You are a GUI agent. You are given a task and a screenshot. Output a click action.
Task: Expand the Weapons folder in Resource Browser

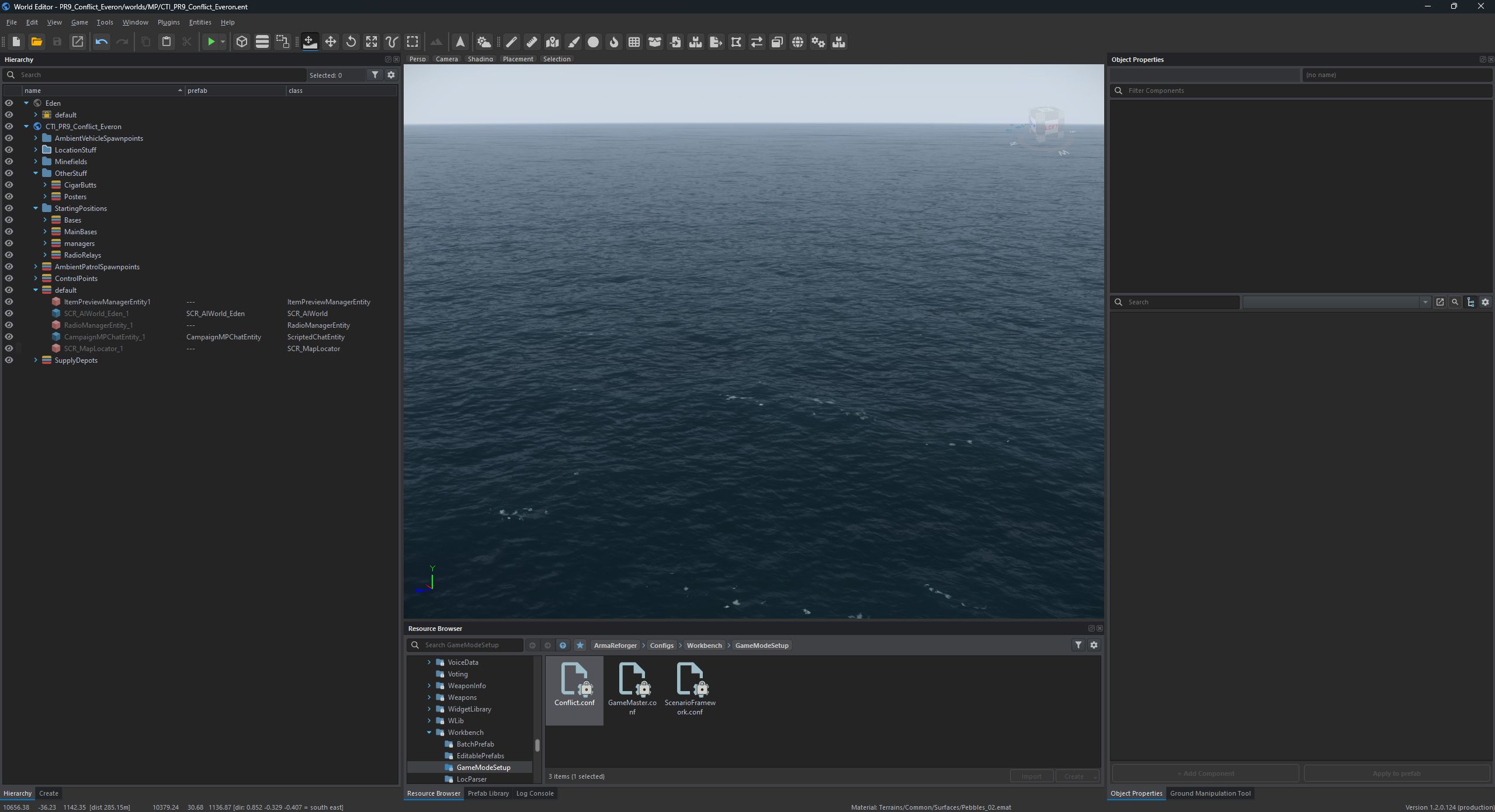pyautogui.click(x=429, y=698)
